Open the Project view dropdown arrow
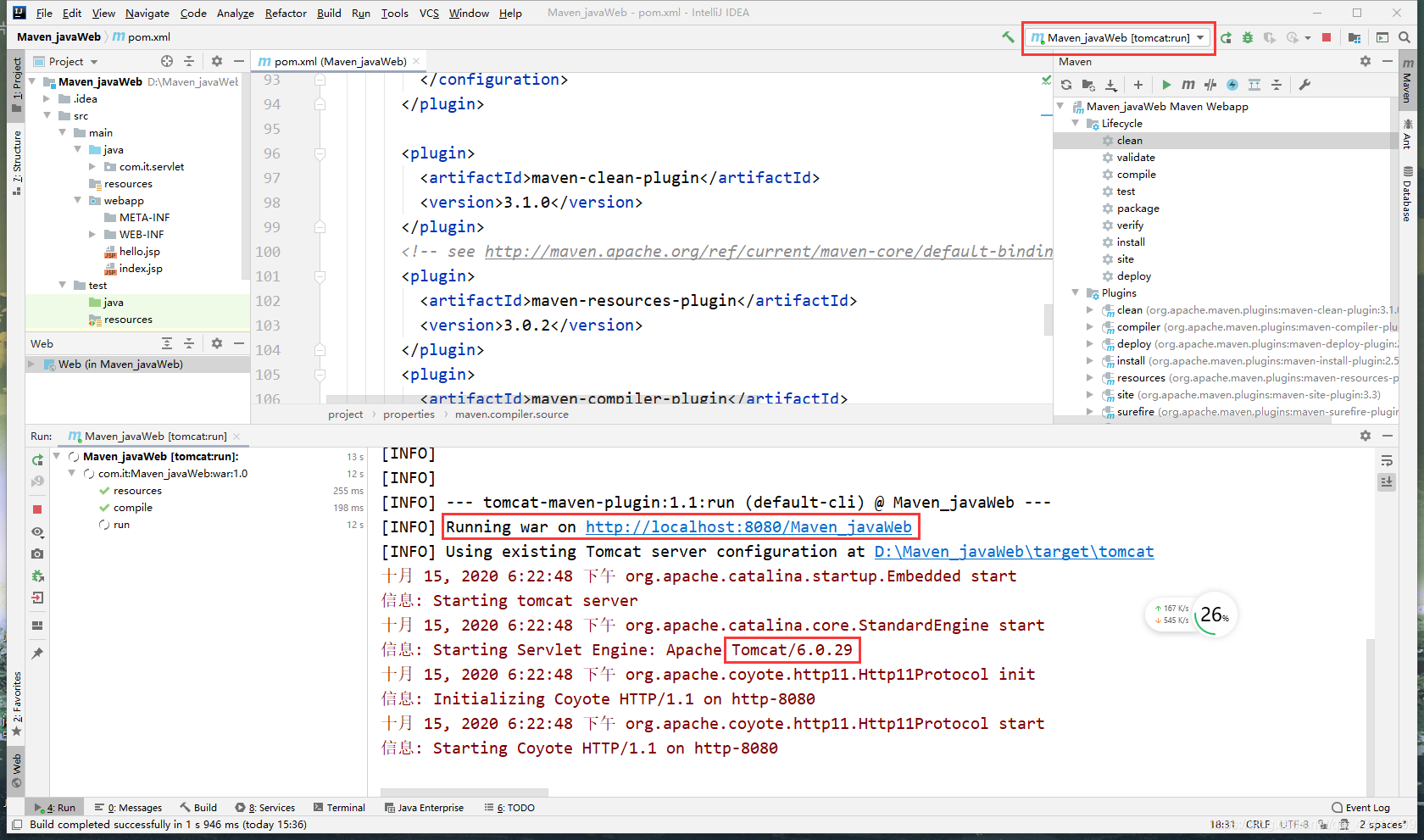Viewport: 1424px width, 840px height. coord(94,62)
